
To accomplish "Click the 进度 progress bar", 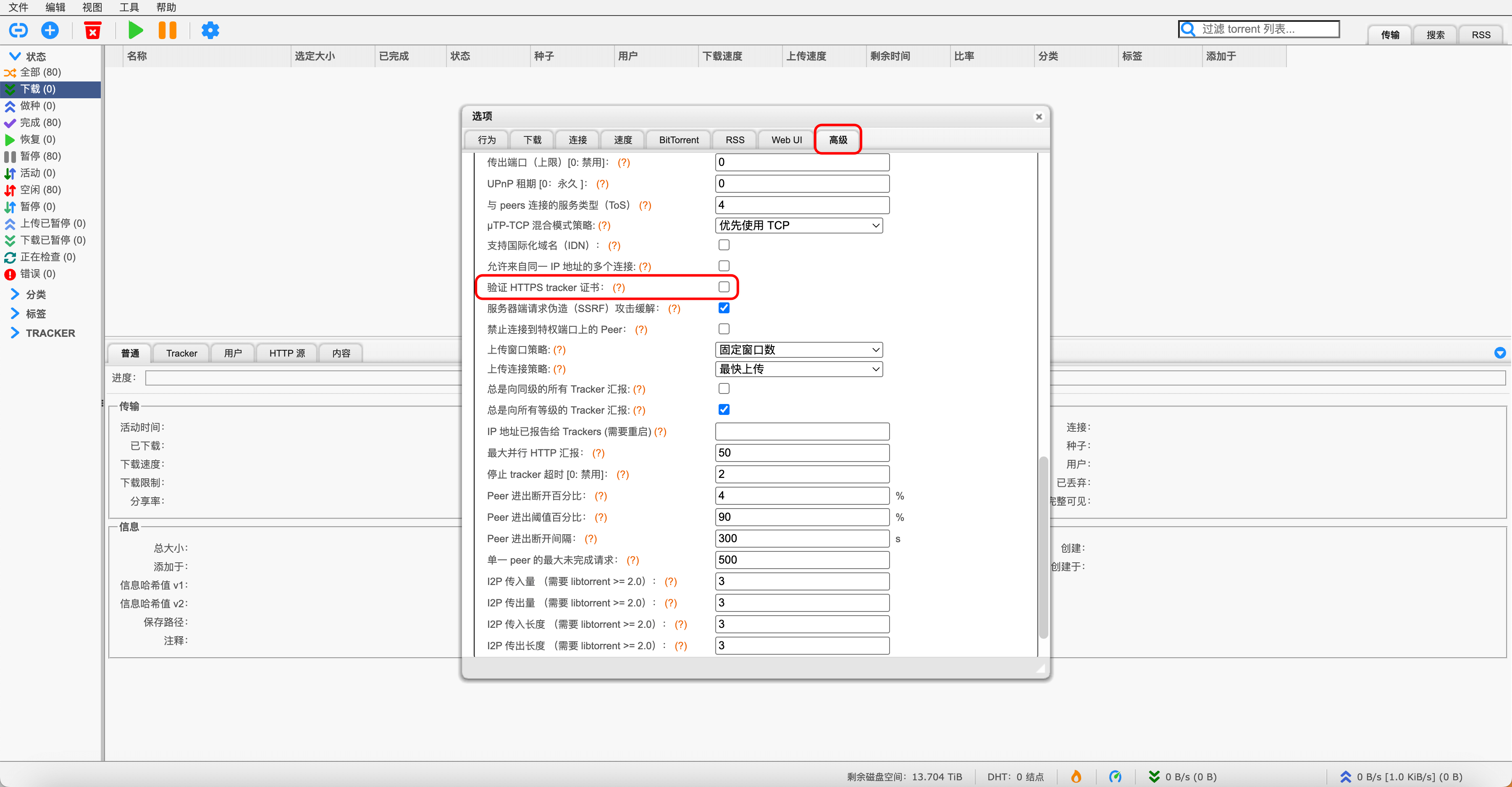I will pos(825,378).
